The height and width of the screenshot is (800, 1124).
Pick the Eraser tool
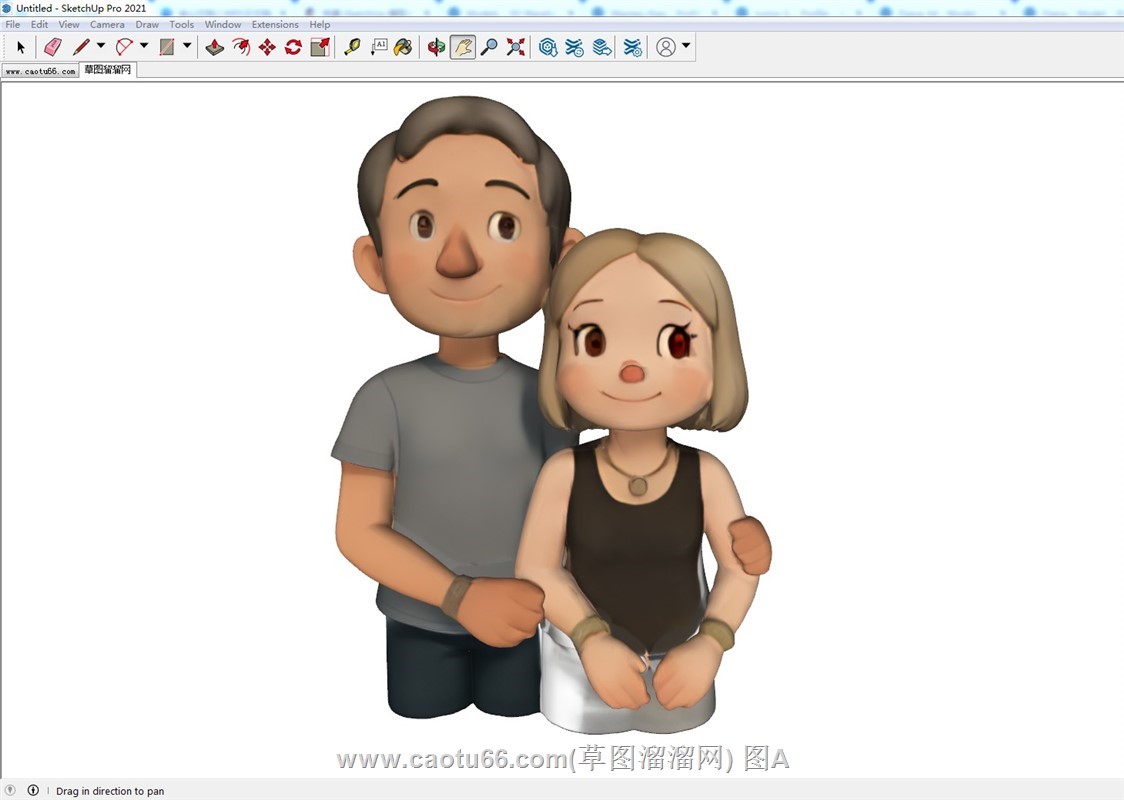[x=53, y=47]
